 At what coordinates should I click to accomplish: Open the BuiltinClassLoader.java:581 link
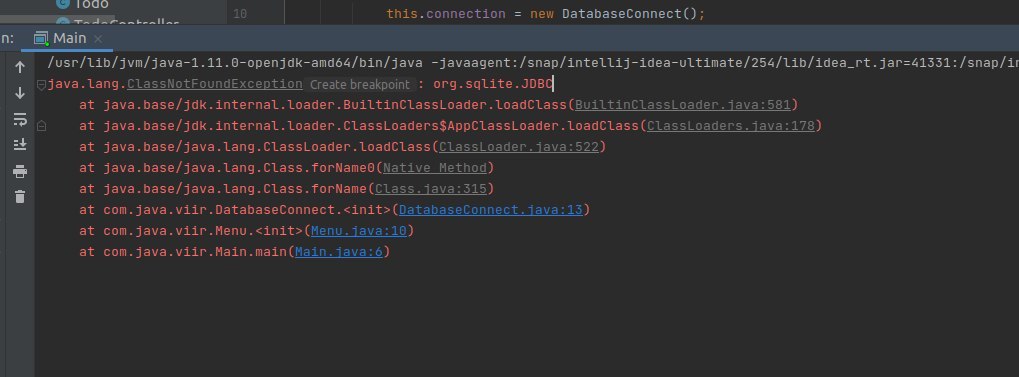tap(682, 105)
